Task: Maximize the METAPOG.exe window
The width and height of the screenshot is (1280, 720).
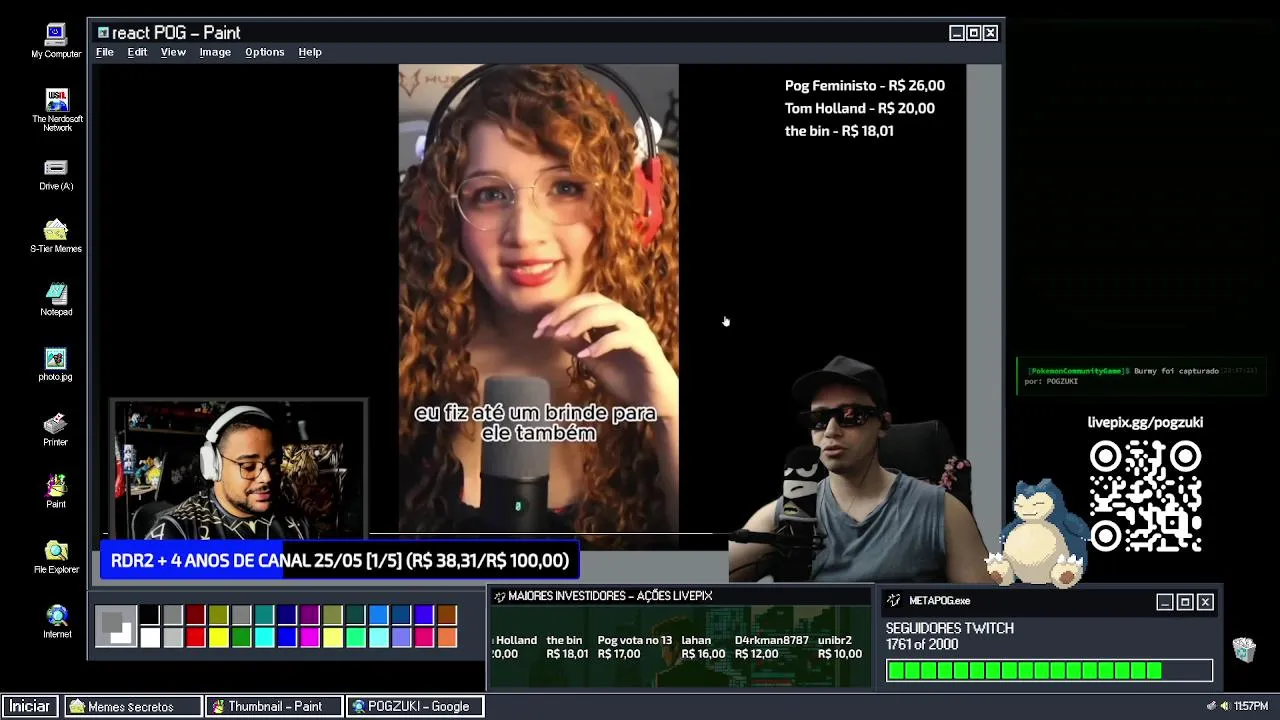Action: click(1185, 602)
